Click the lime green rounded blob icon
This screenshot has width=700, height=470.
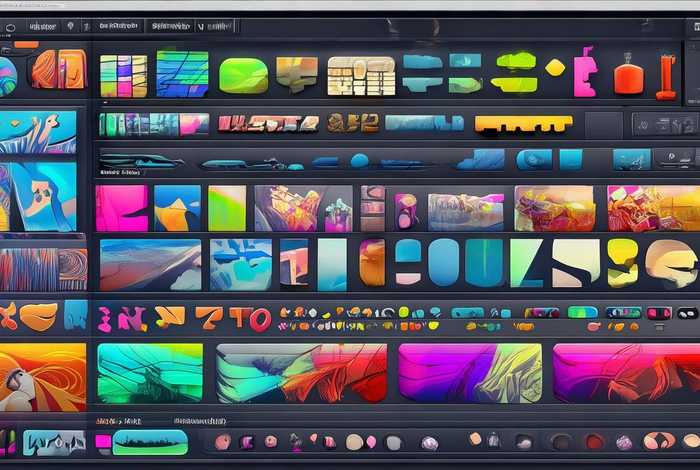243,75
